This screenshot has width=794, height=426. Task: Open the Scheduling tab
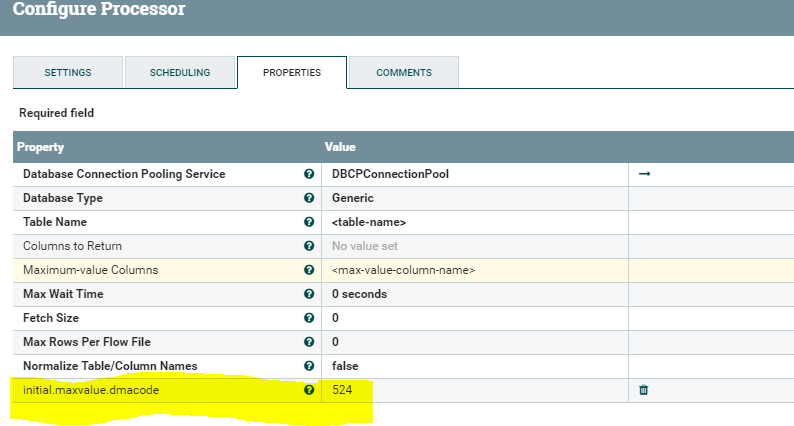180,73
